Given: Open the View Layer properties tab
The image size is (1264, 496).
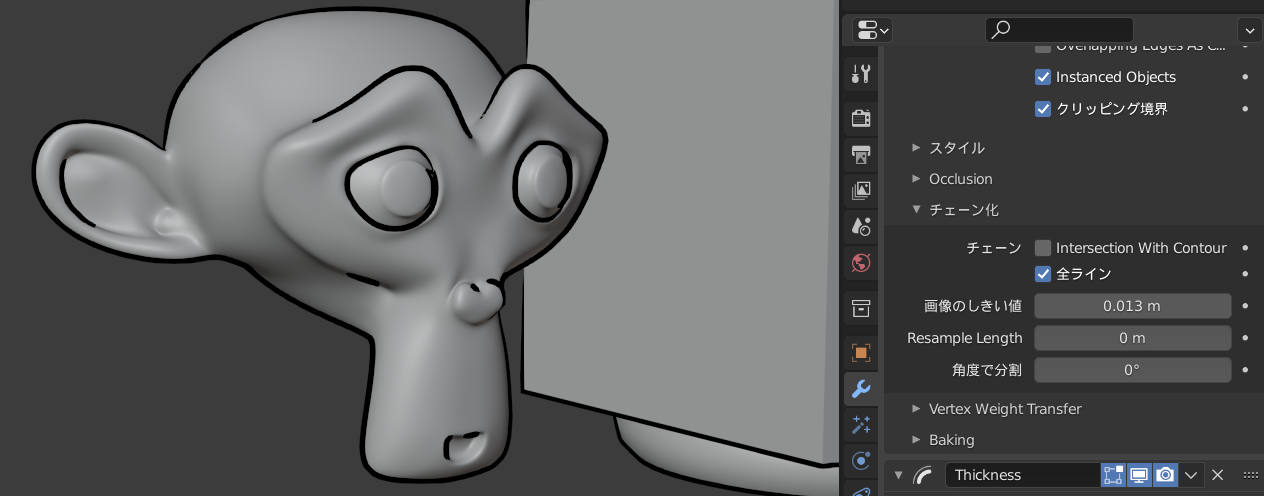Looking at the screenshot, I should coord(861,190).
